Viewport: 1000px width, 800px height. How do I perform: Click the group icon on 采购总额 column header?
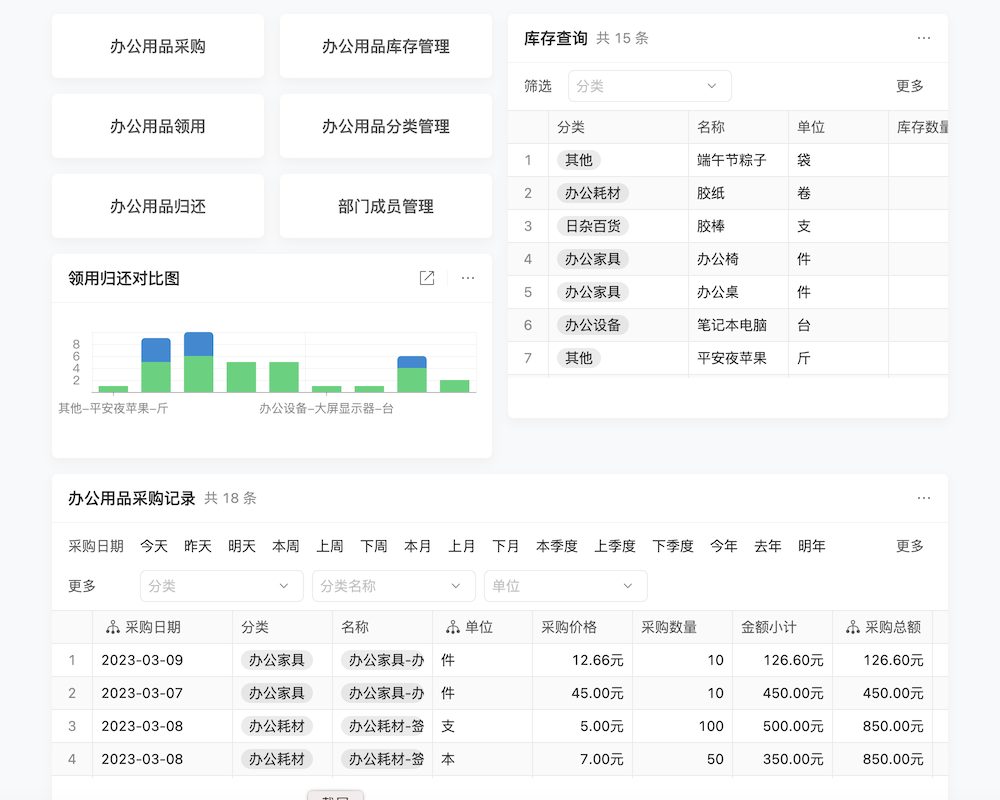tap(854, 627)
